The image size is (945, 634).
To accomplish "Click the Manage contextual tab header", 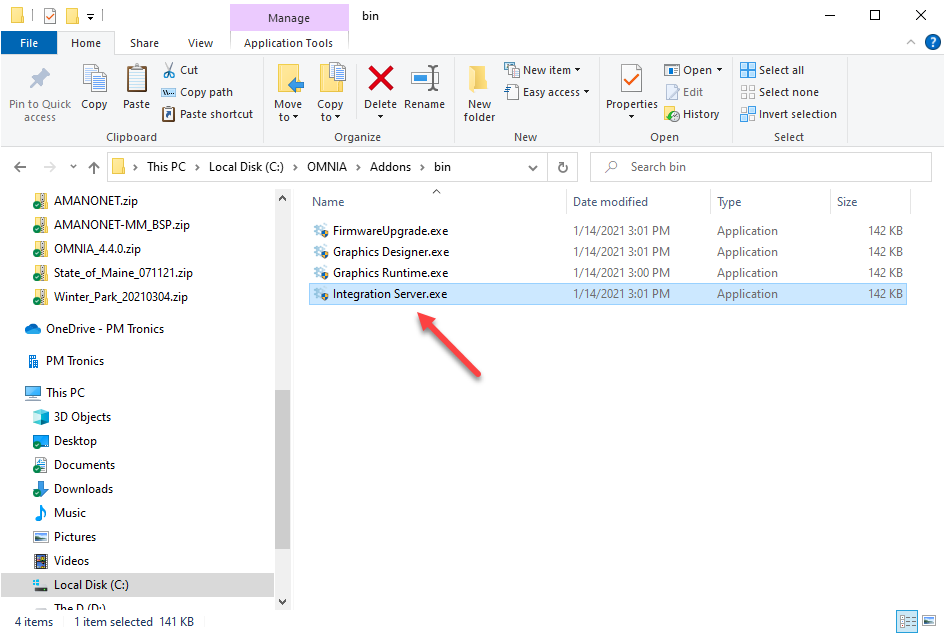I will 289,17.
